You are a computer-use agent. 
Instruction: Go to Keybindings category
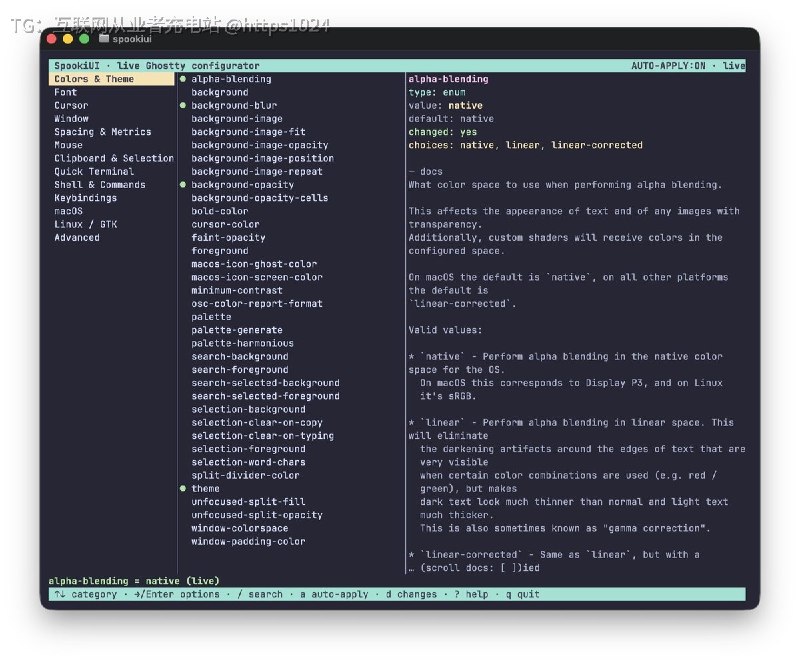86,198
